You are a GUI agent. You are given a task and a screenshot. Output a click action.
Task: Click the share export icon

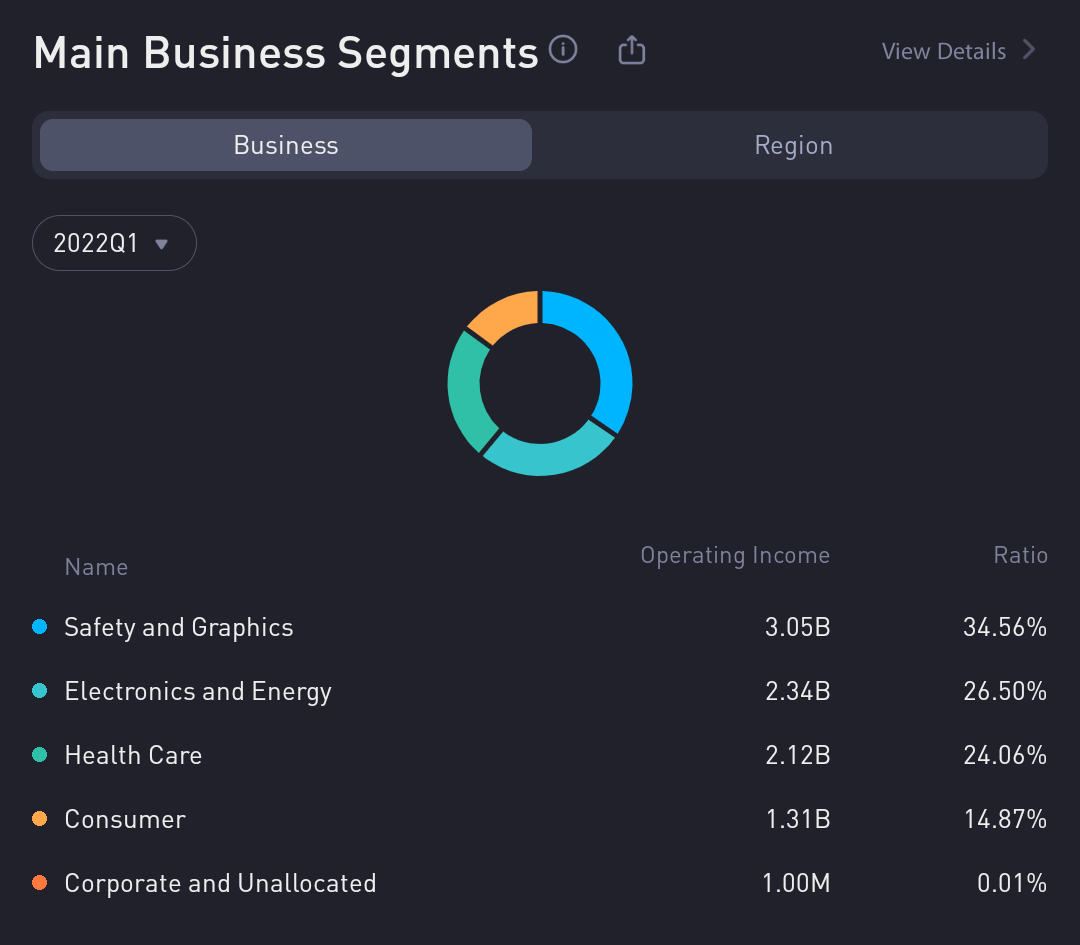[x=631, y=50]
